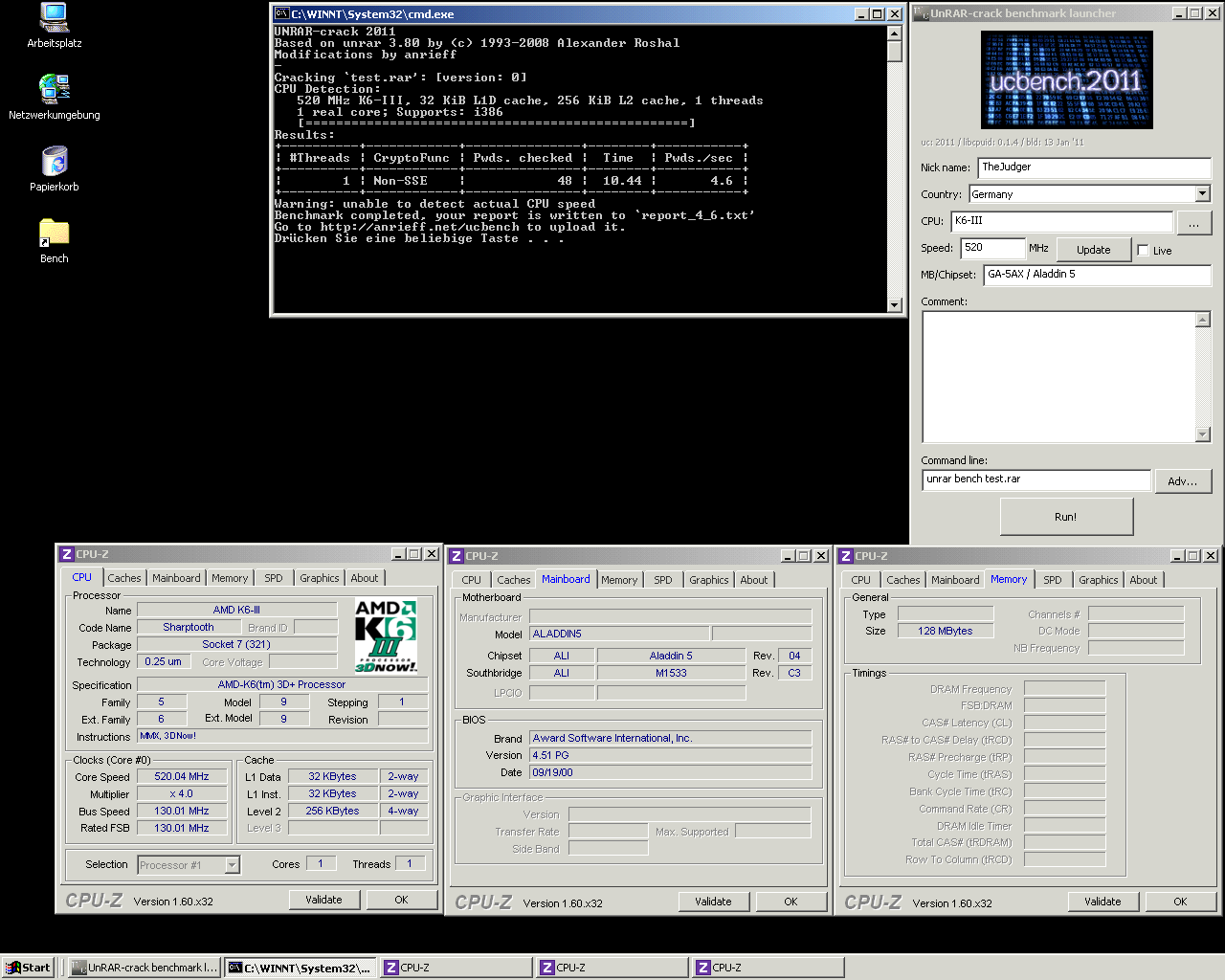Open the Country dropdown showing Germany
This screenshot has height=980, width=1225.
(1203, 194)
